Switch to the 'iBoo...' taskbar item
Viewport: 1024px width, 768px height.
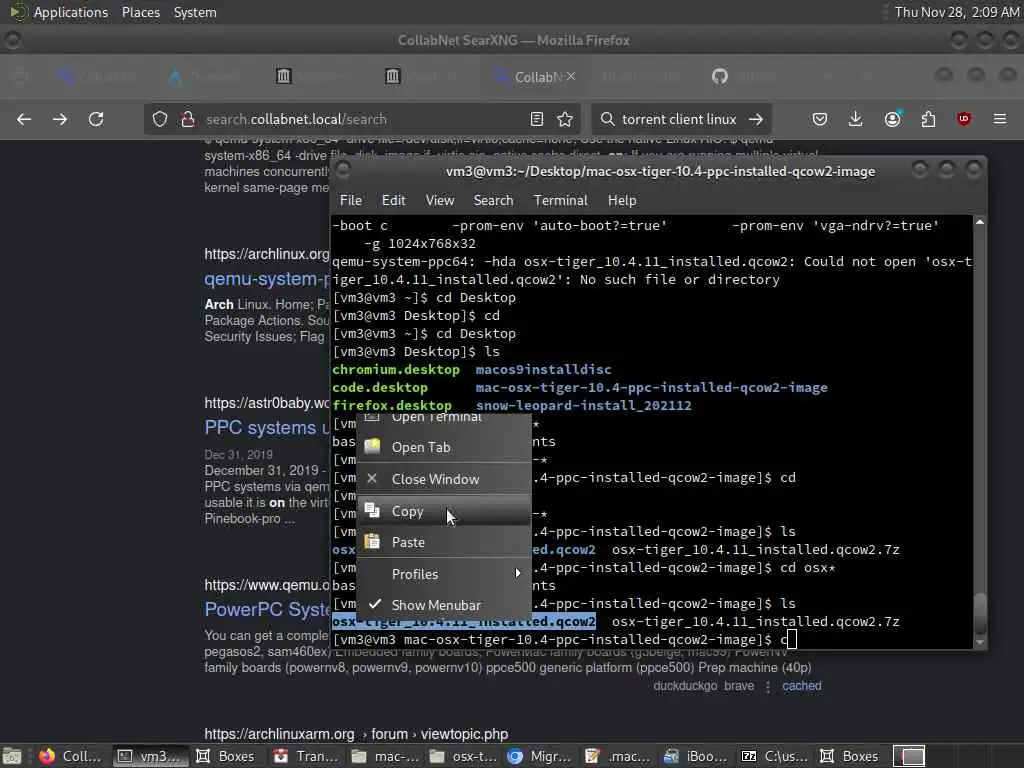[x=696, y=756]
